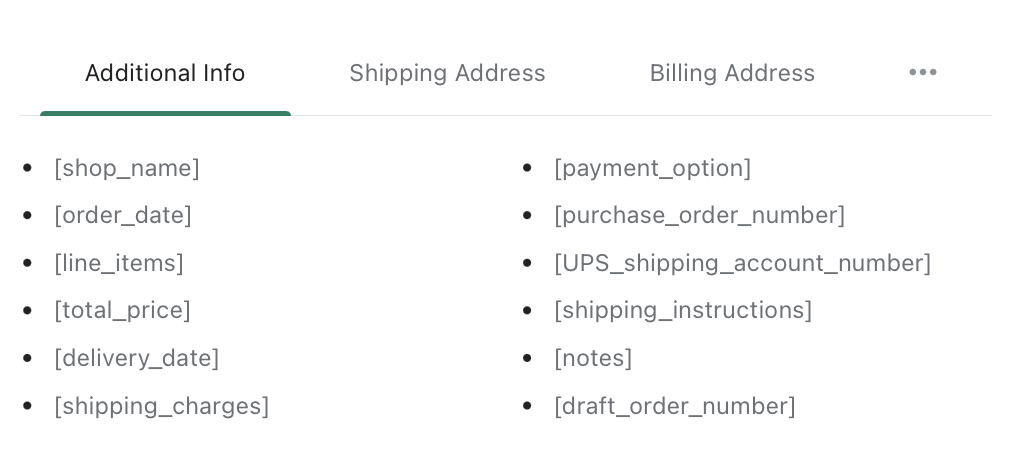The width and height of the screenshot is (1024, 458).
Task: Switch to the Additional Info tab
Action: tap(165, 74)
